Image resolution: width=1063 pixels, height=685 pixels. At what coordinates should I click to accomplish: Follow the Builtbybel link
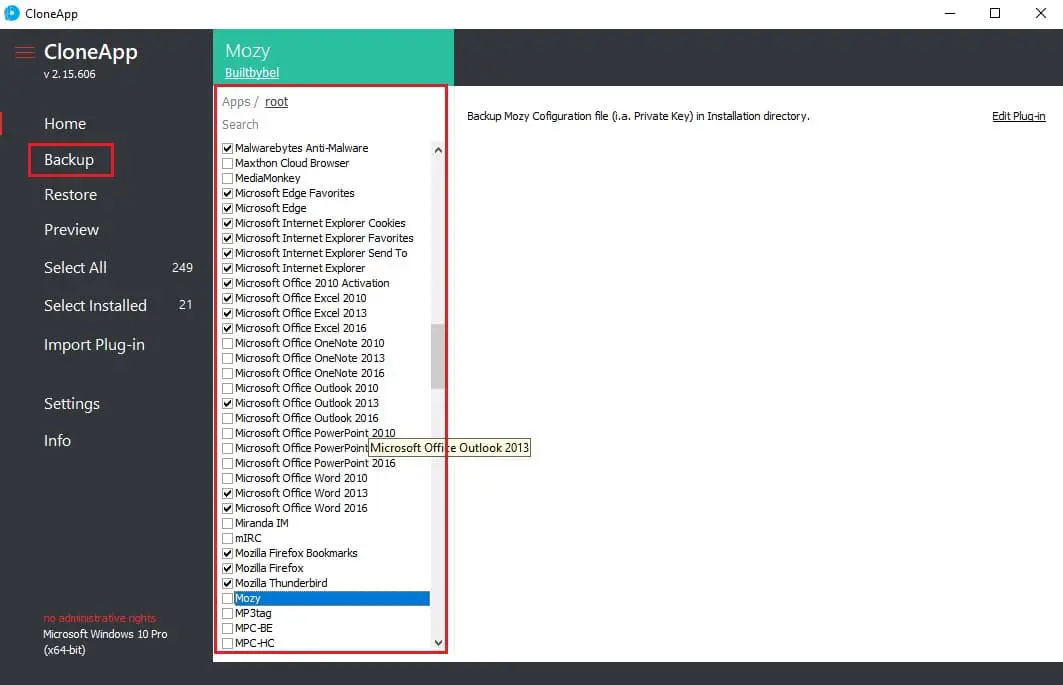(252, 73)
